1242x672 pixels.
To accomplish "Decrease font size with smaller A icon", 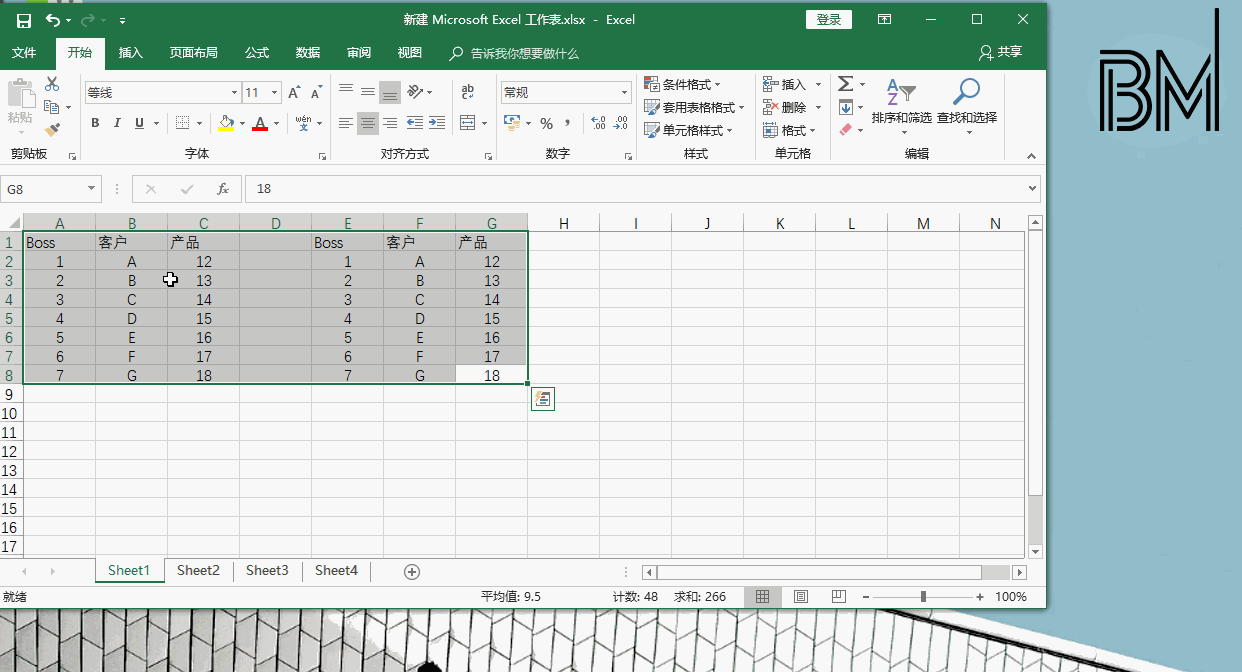I will (317, 93).
